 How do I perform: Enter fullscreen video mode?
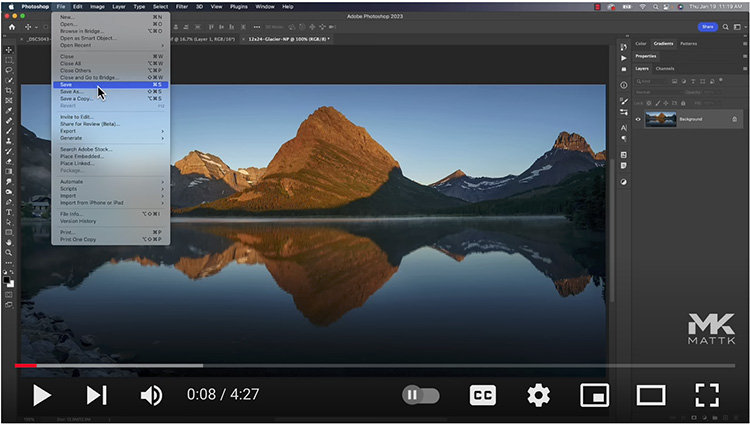[x=707, y=395]
